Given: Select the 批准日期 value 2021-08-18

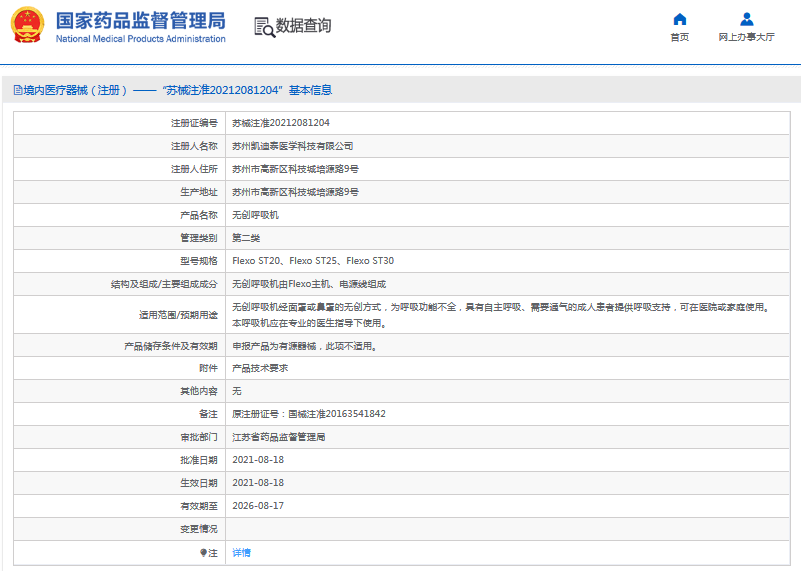Looking at the screenshot, I should pyautogui.click(x=258, y=460).
